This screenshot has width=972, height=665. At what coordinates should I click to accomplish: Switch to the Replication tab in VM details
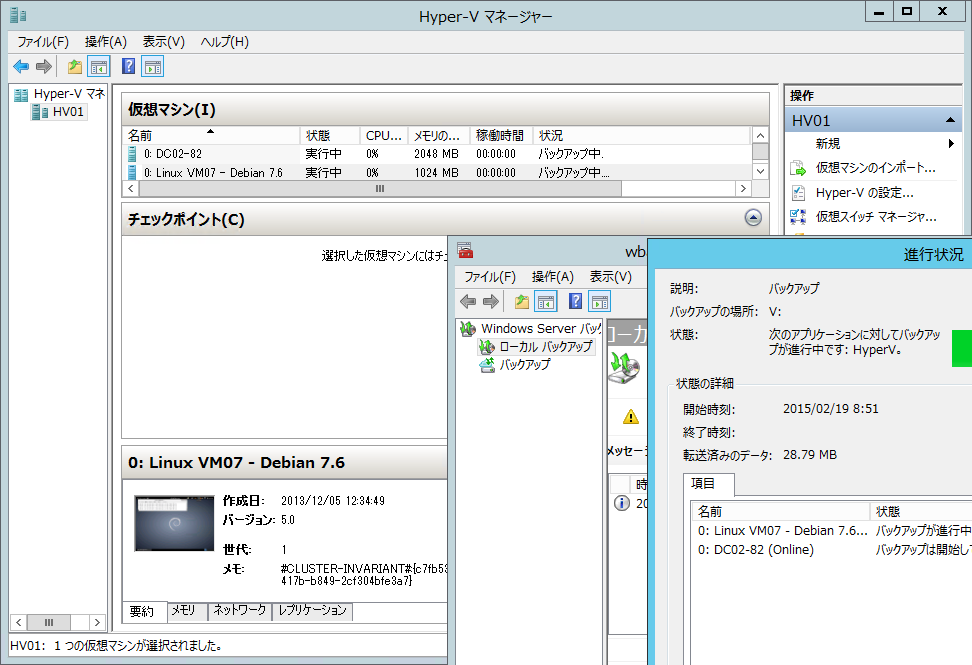312,610
